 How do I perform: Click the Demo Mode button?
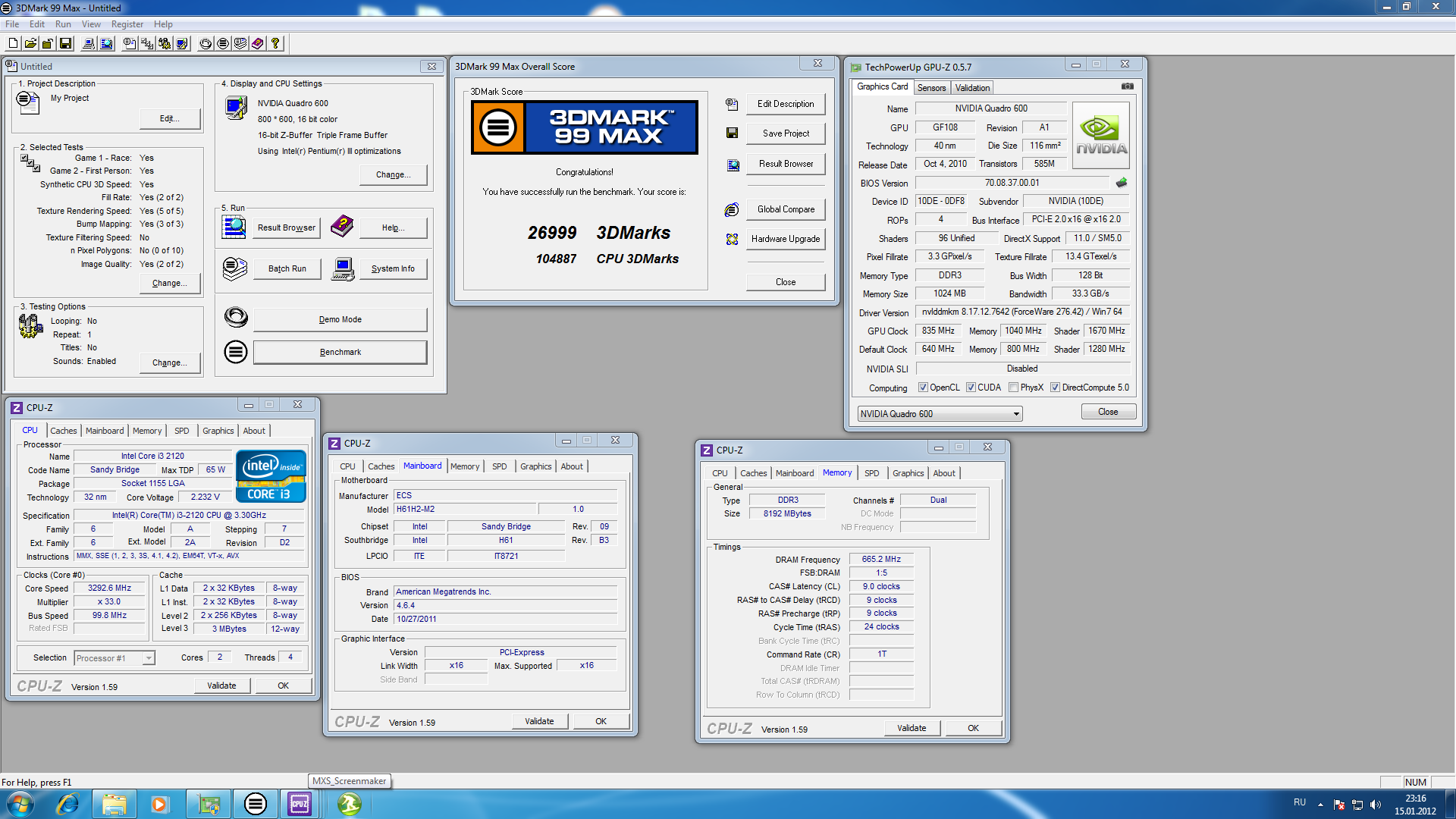click(x=340, y=320)
